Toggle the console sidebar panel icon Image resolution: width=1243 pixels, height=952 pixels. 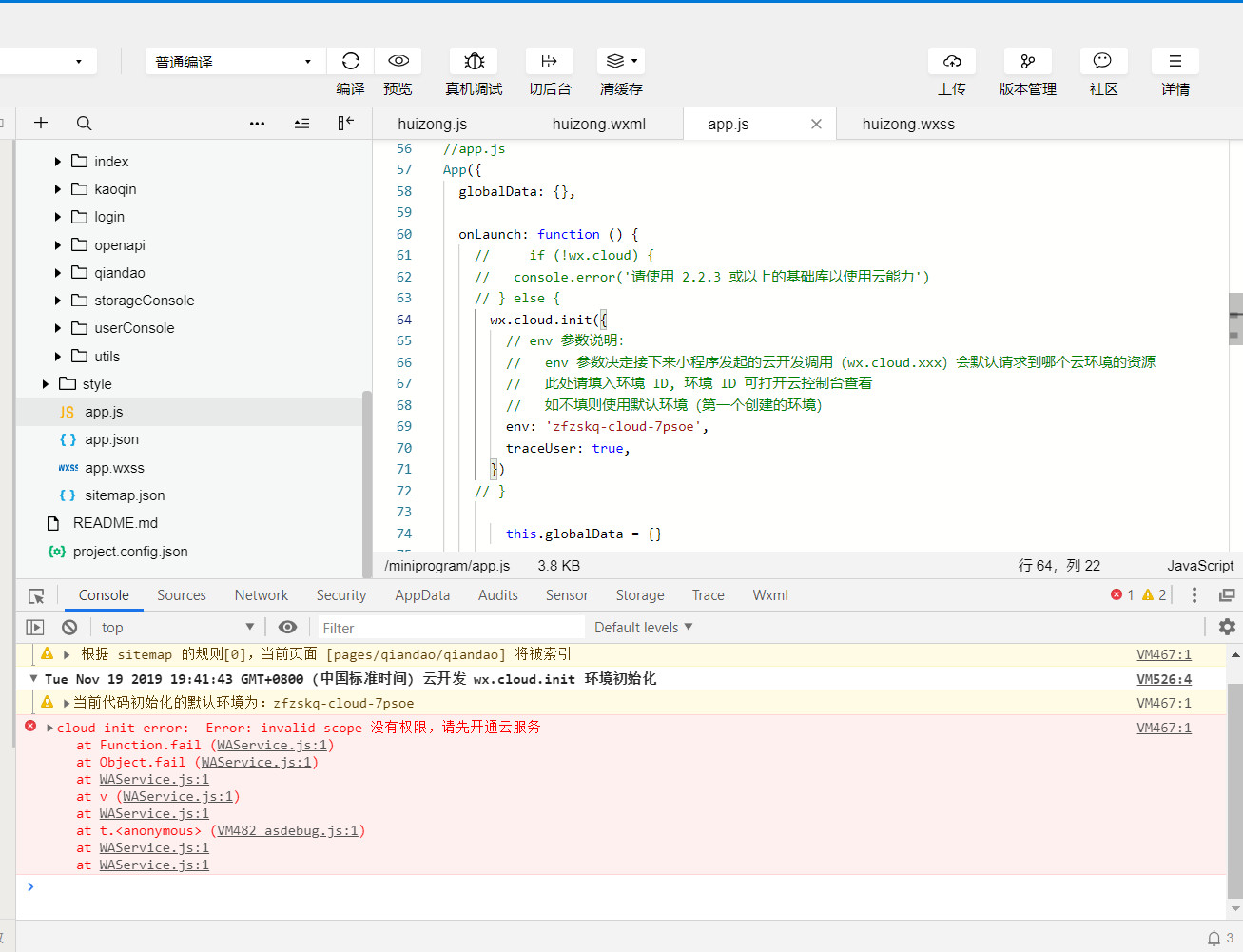pos(35,627)
